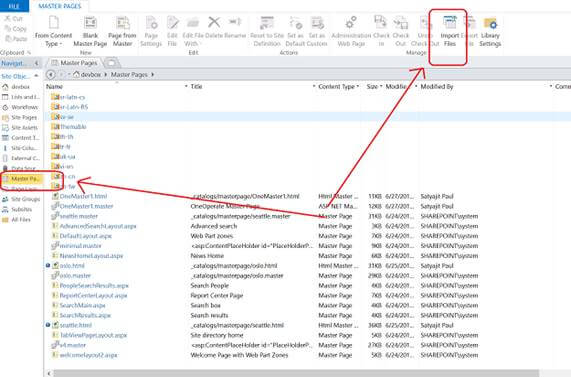This screenshot has height=377, width=571.
Task: Click the Delete icon
Action: coord(214,23)
